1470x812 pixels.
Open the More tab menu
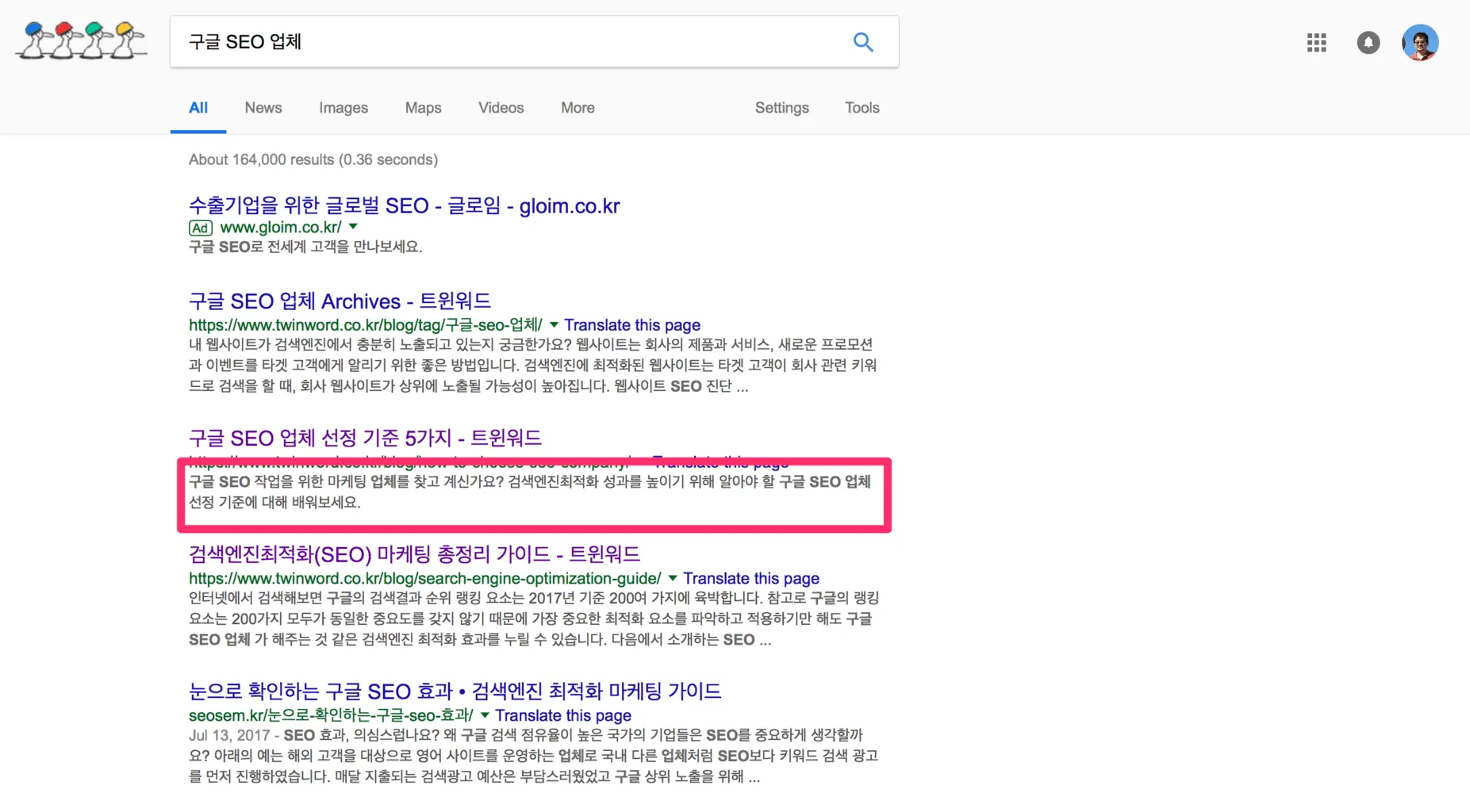[578, 108]
